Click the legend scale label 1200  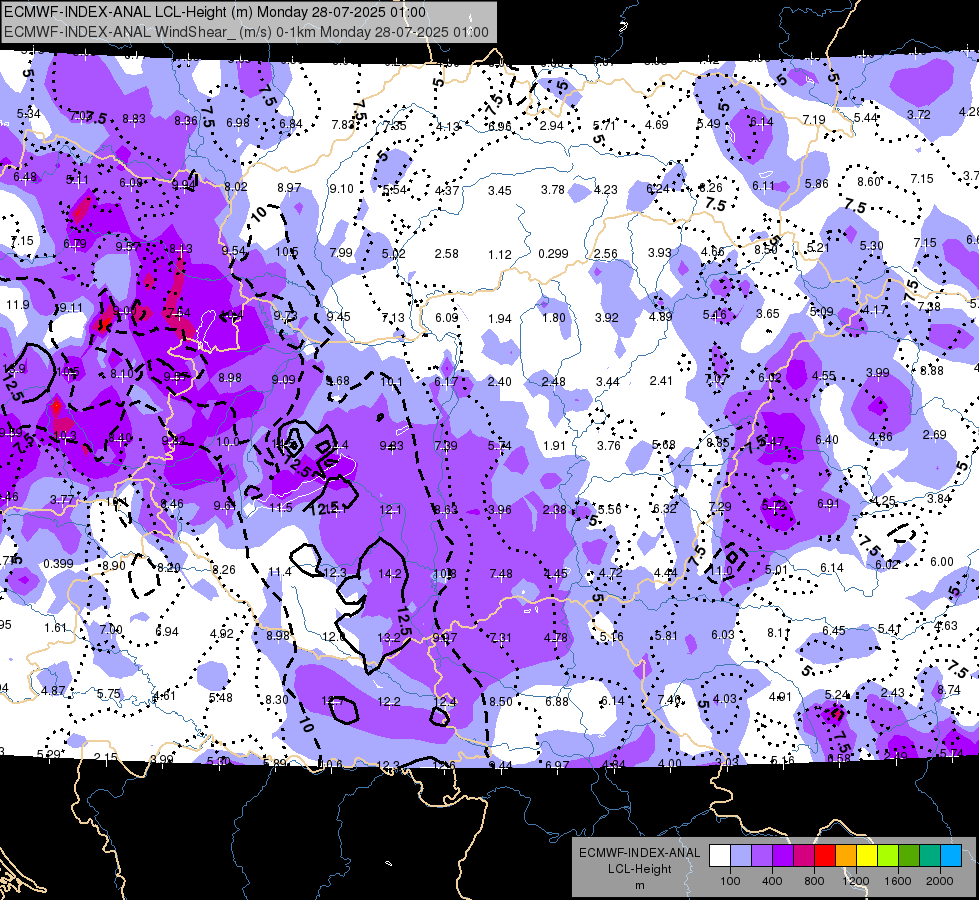pyautogui.click(x=855, y=881)
